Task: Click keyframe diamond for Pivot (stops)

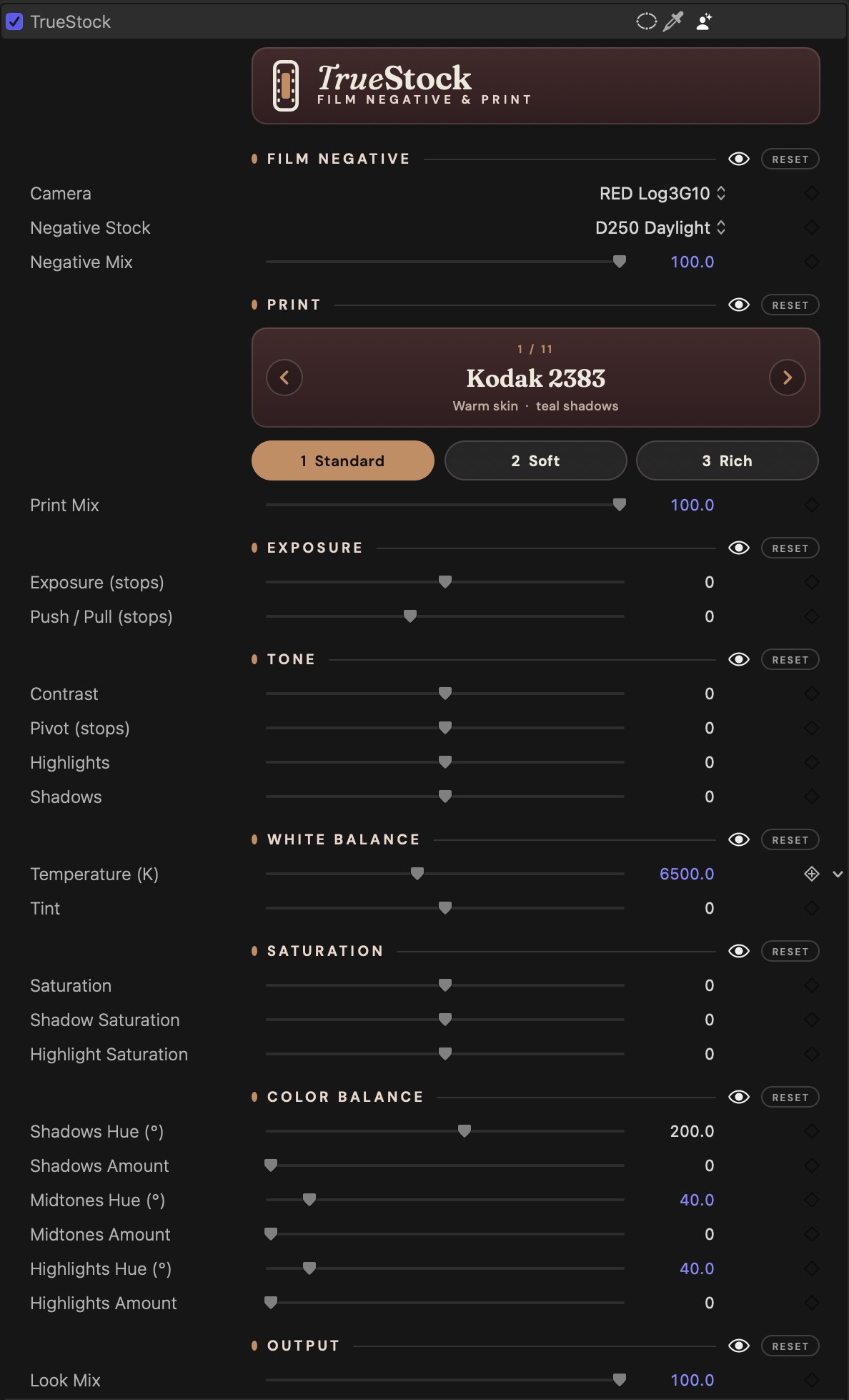Action: 811,728
